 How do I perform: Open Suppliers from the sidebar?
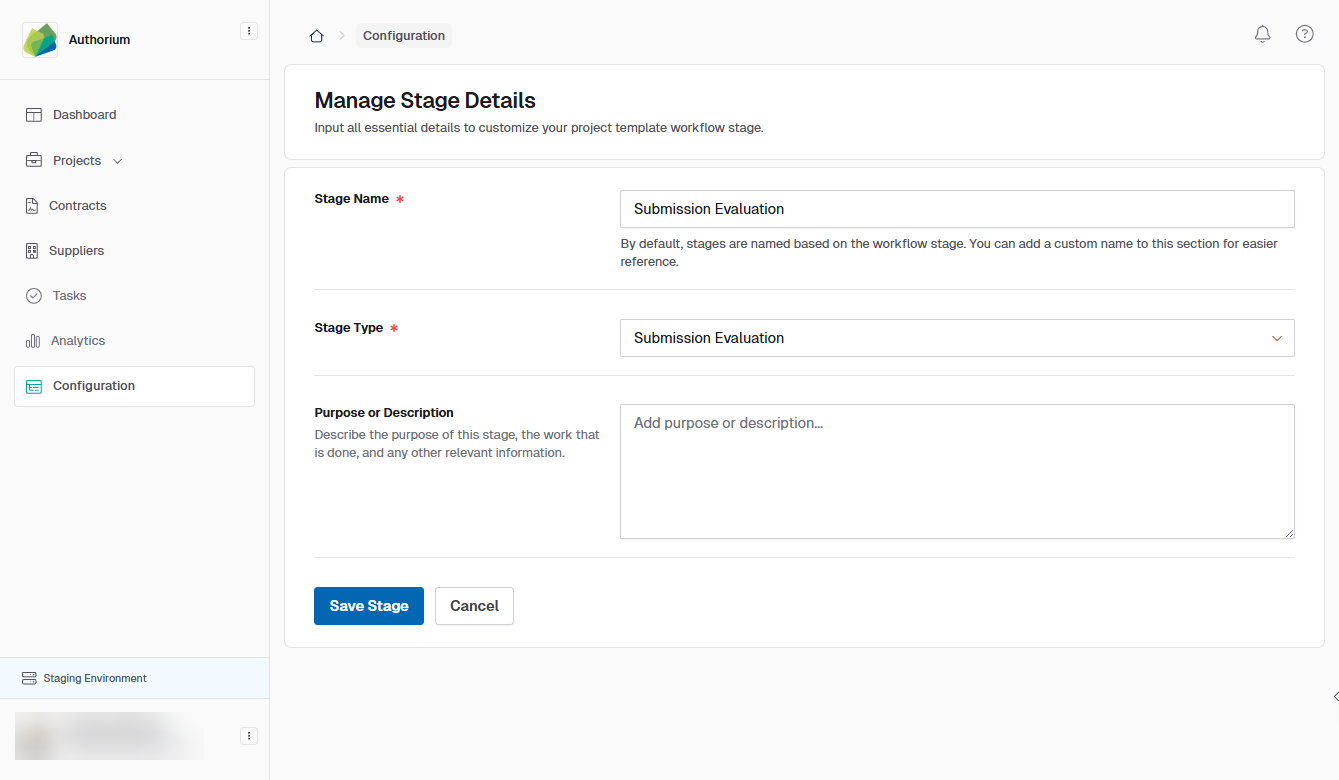(76, 251)
